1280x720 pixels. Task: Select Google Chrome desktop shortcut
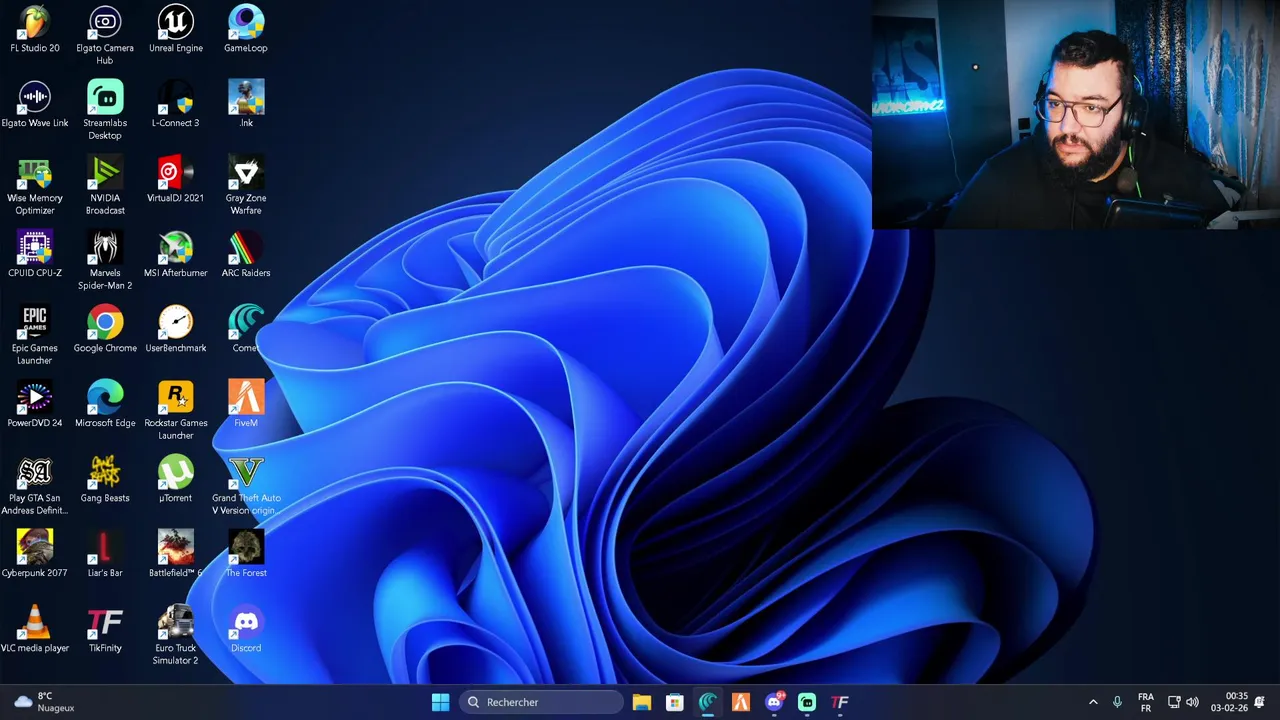(105, 329)
